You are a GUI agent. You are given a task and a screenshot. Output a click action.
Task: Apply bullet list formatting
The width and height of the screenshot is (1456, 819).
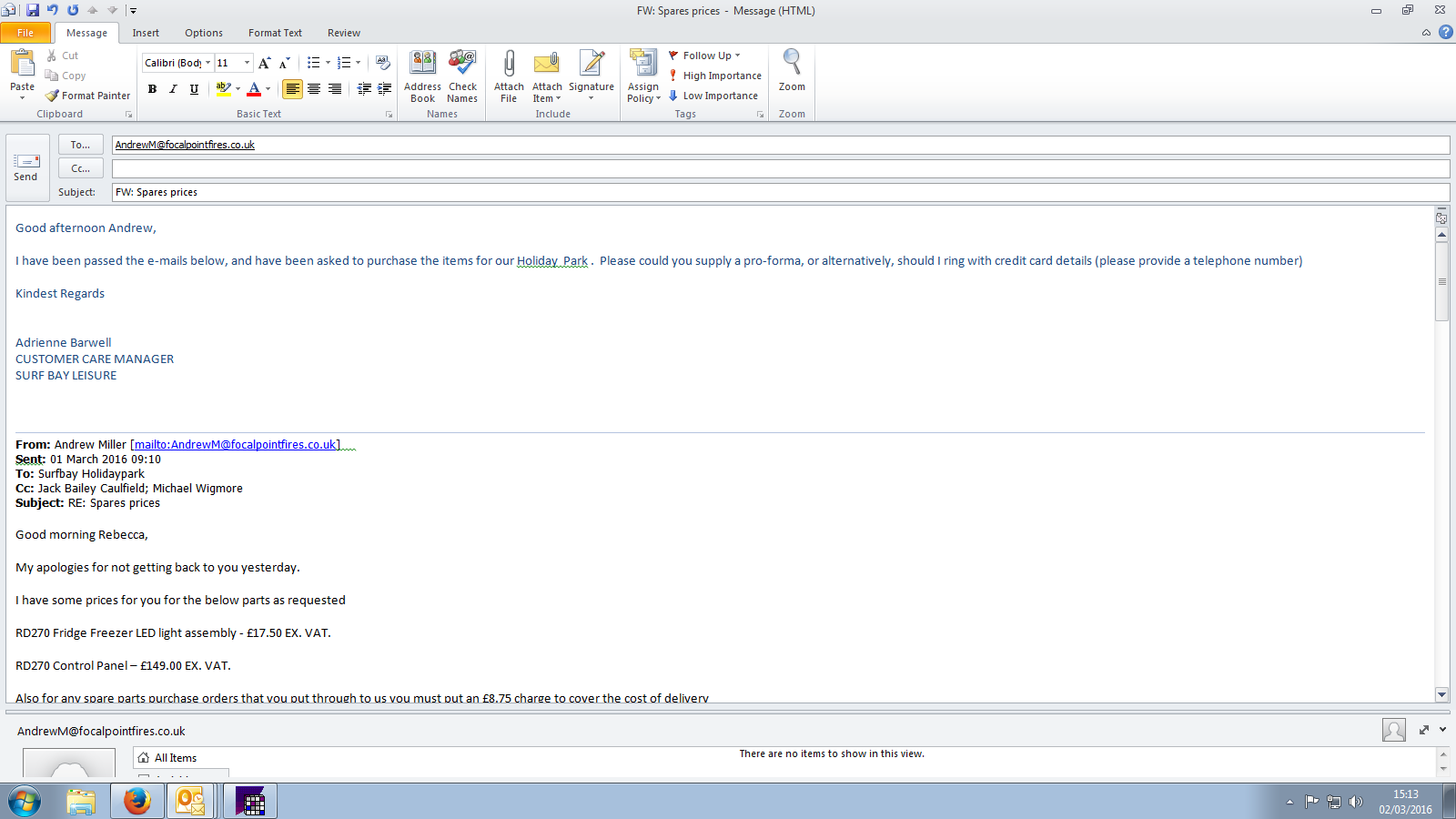pyautogui.click(x=313, y=63)
